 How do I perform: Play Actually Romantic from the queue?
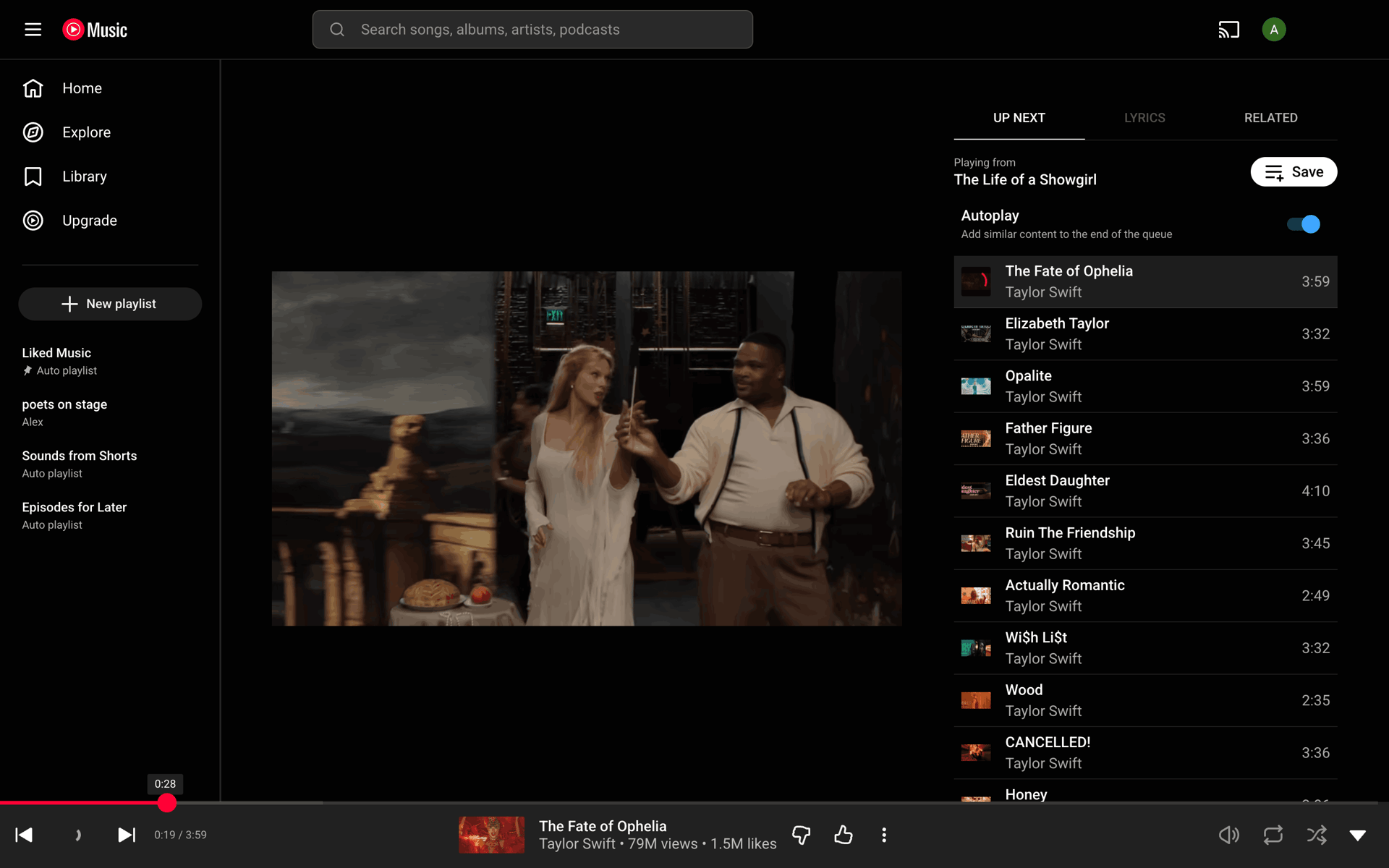(1145, 596)
